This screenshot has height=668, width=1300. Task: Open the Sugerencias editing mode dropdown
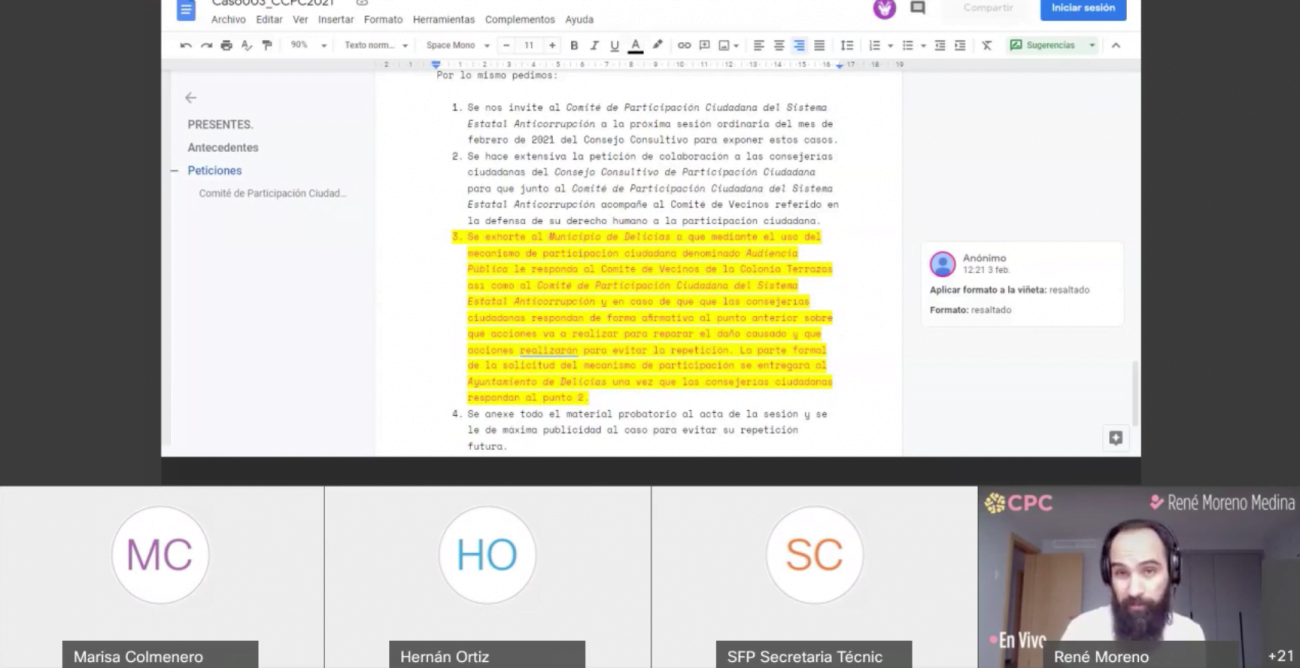tap(1053, 45)
